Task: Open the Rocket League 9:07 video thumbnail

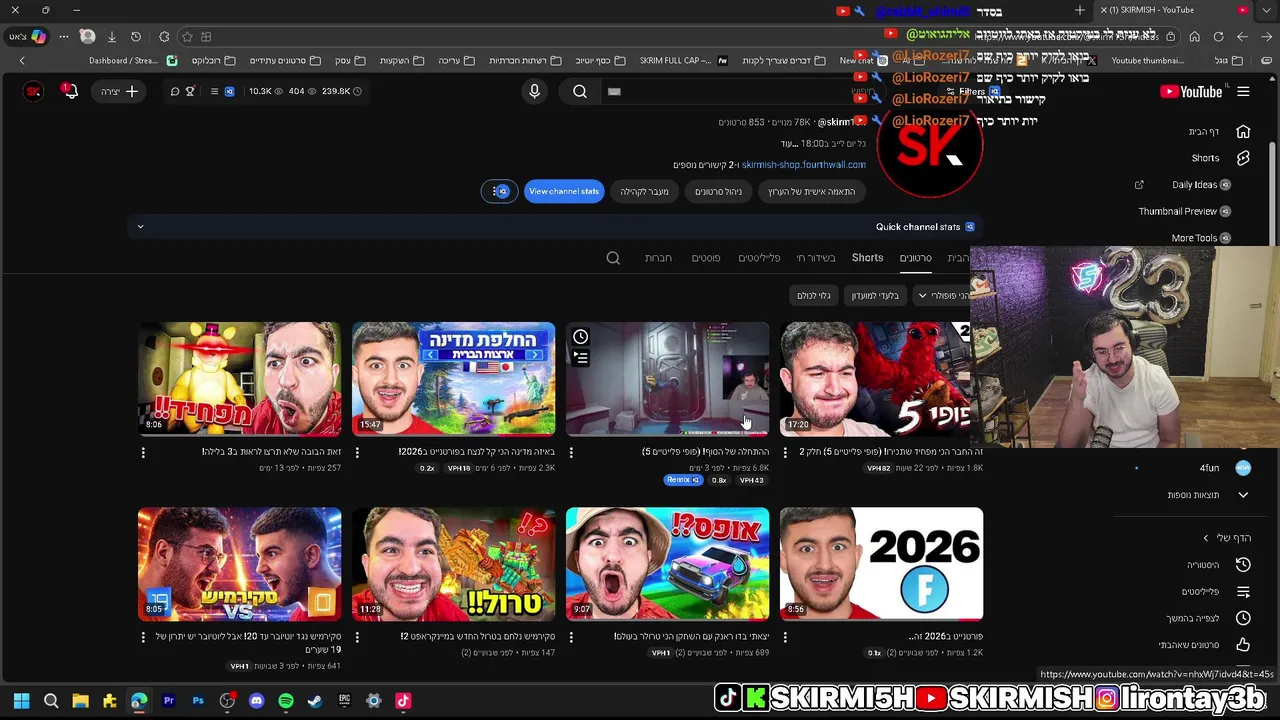Action: pyautogui.click(x=668, y=564)
